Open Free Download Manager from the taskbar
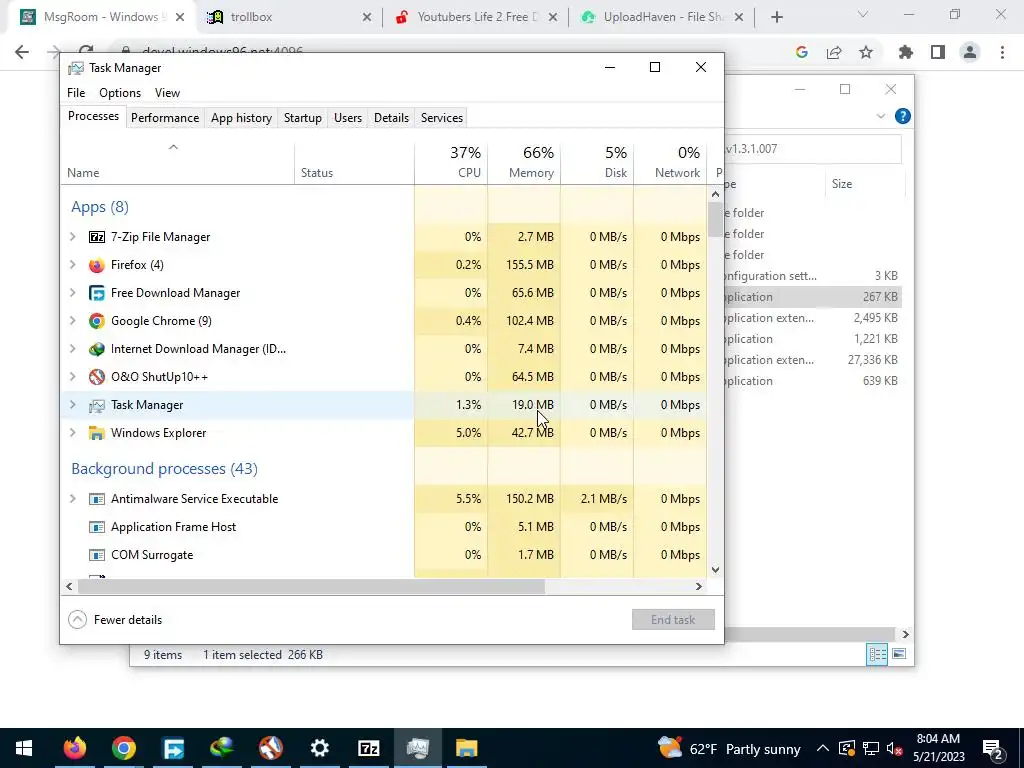Screen dimensions: 1024x768 pos(173,748)
